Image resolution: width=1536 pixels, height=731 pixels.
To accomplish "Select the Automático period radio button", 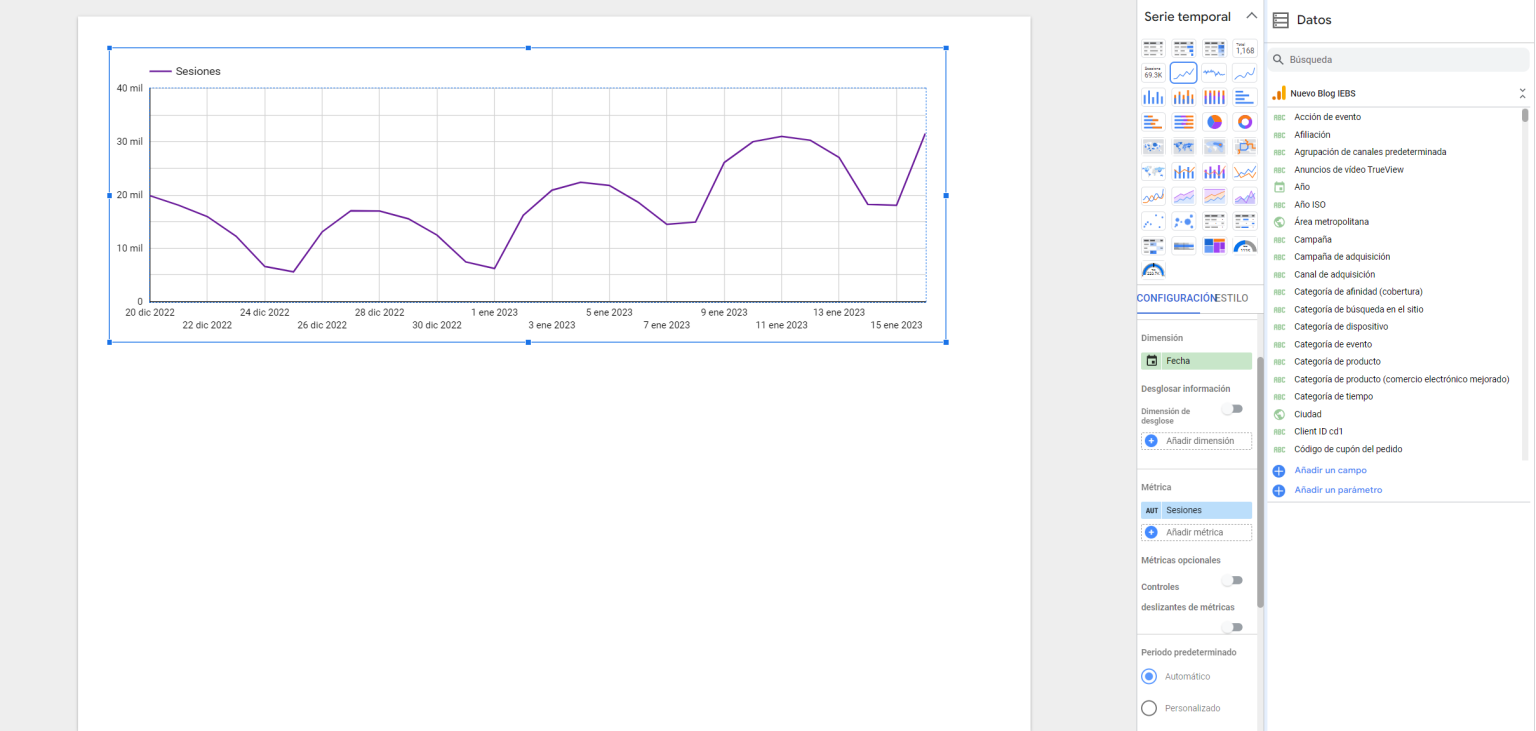I will [x=1149, y=676].
